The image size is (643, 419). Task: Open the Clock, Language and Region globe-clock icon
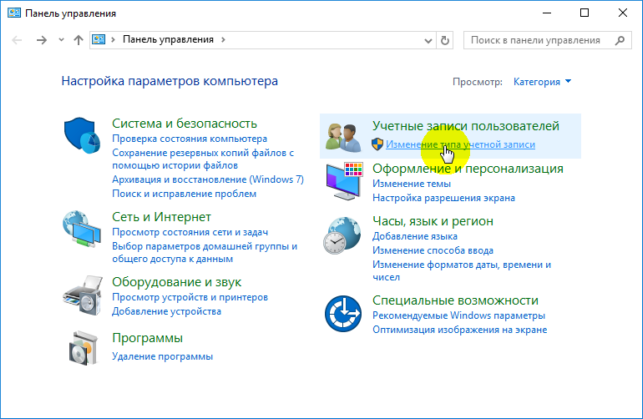coord(342,236)
